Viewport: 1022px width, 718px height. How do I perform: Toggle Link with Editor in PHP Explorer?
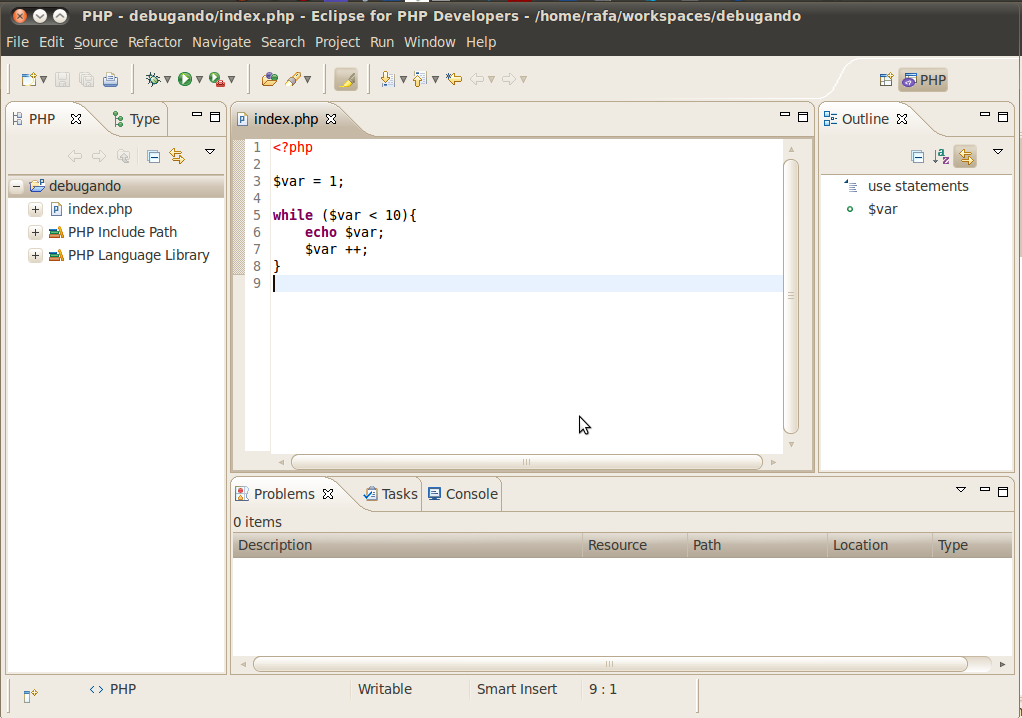tap(177, 156)
